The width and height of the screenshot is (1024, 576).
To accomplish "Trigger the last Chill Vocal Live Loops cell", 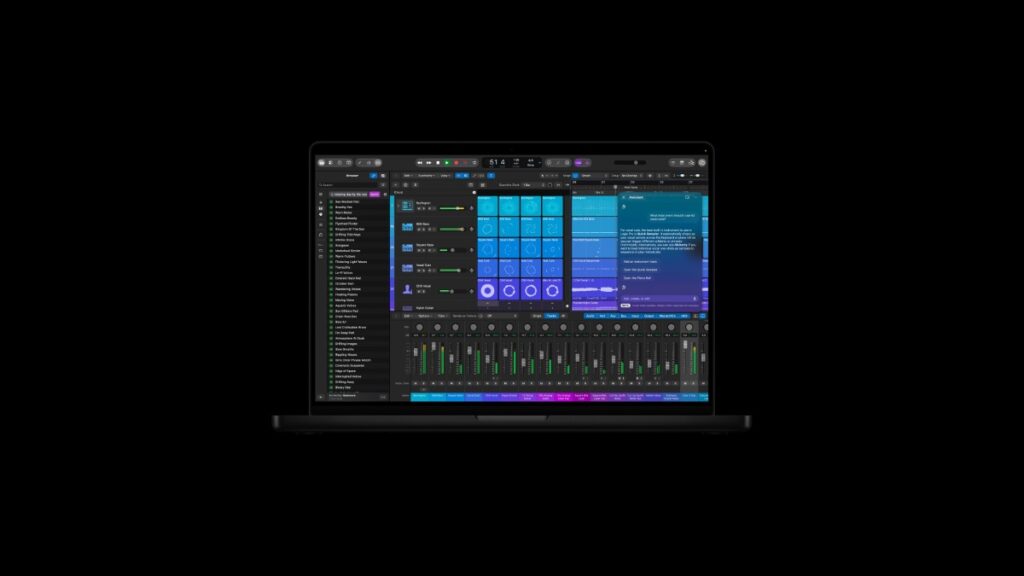I will (x=552, y=289).
